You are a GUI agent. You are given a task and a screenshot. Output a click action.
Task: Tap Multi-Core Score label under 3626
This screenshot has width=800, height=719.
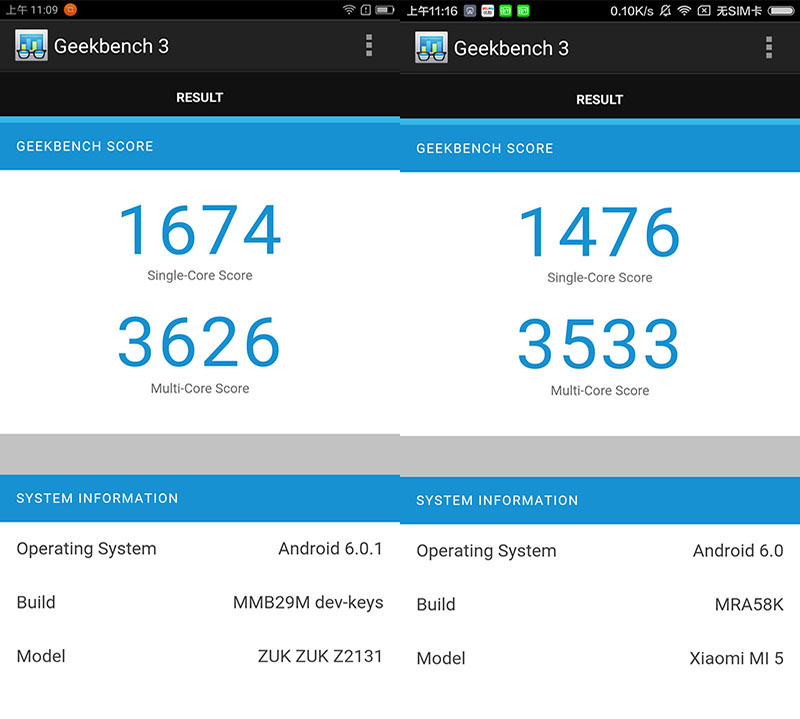tap(200, 388)
